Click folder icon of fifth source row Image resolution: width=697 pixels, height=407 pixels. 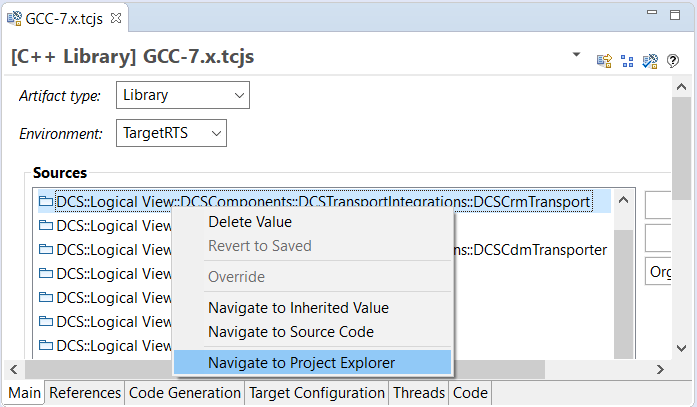pos(46,297)
